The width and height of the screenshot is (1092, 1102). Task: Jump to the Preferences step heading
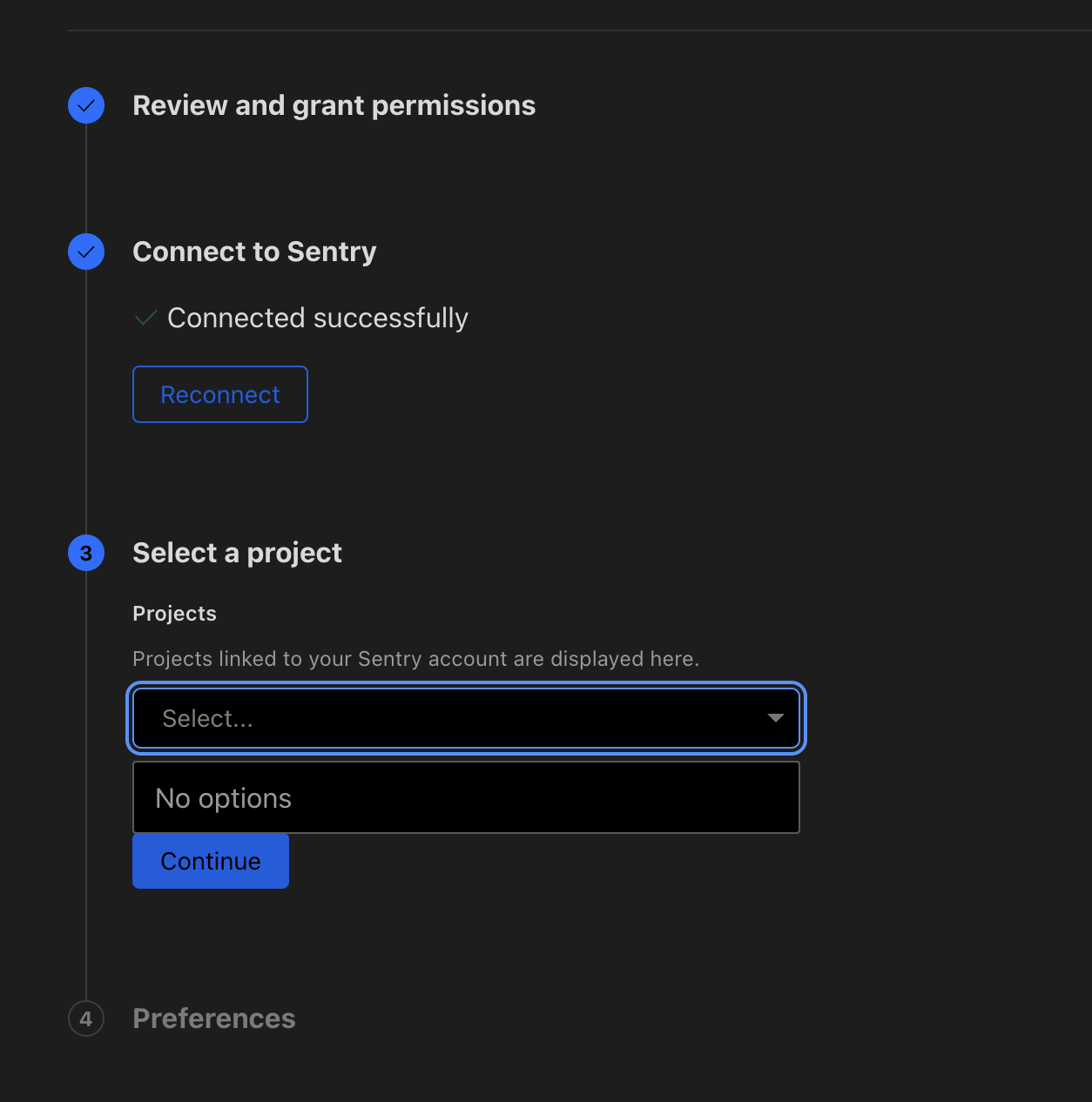pos(214,1018)
